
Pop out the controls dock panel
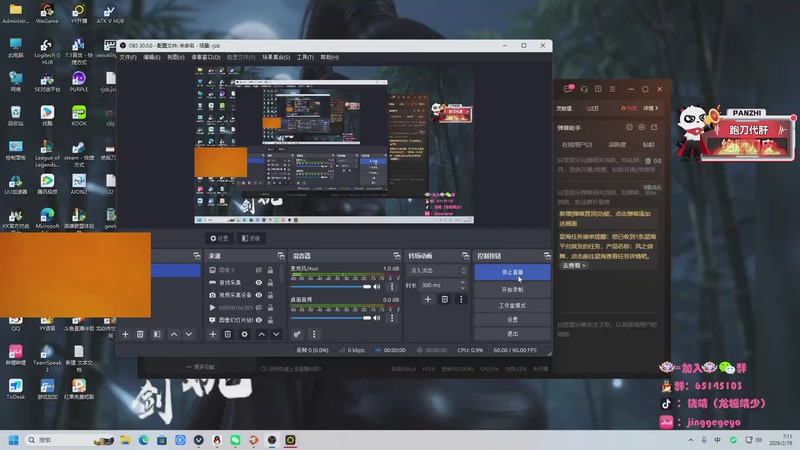click(547, 256)
